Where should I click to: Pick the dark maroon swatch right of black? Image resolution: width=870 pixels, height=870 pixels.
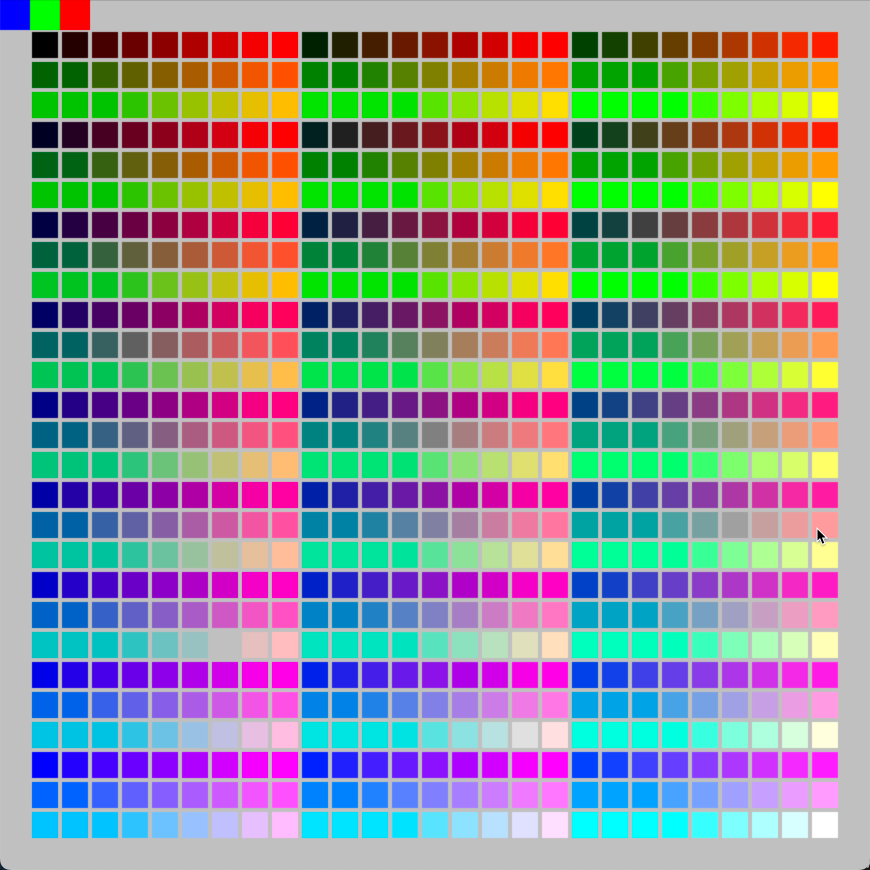pyautogui.click(x=75, y=45)
